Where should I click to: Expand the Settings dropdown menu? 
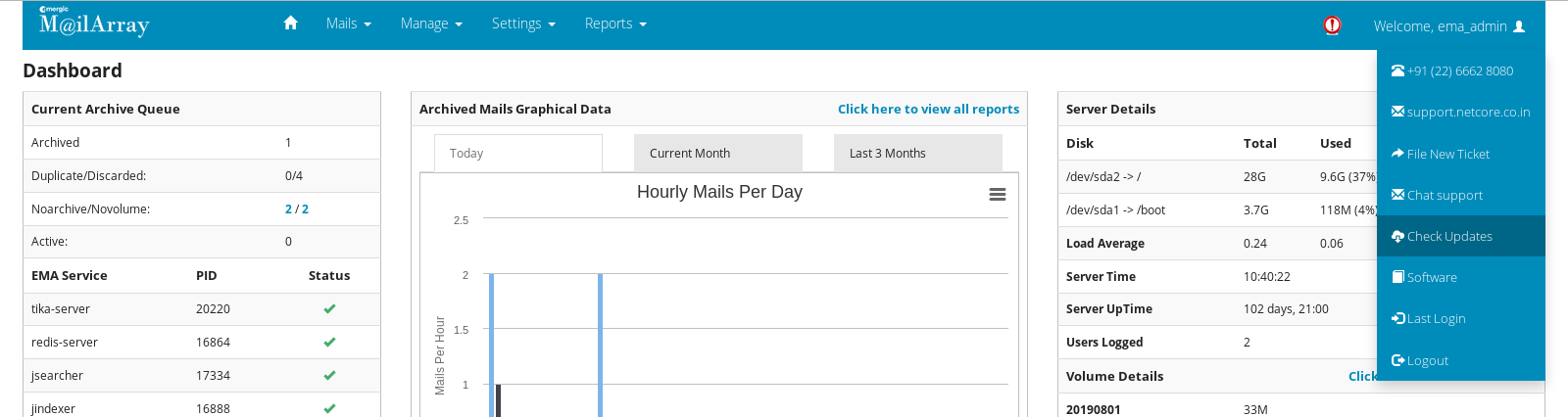coord(523,23)
